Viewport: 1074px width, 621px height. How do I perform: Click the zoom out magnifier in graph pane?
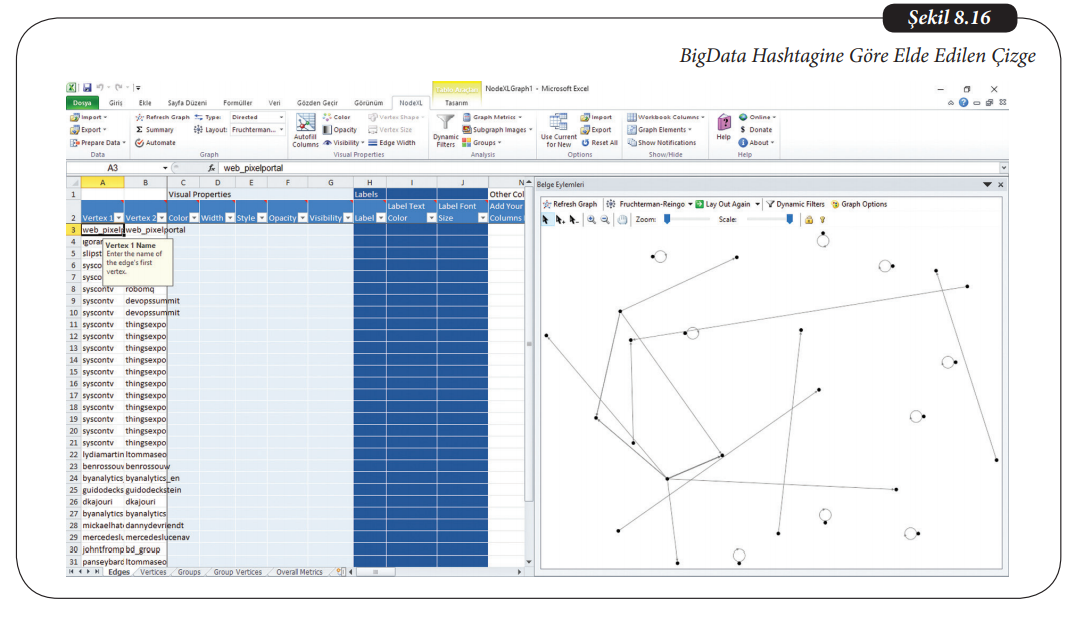(606, 219)
